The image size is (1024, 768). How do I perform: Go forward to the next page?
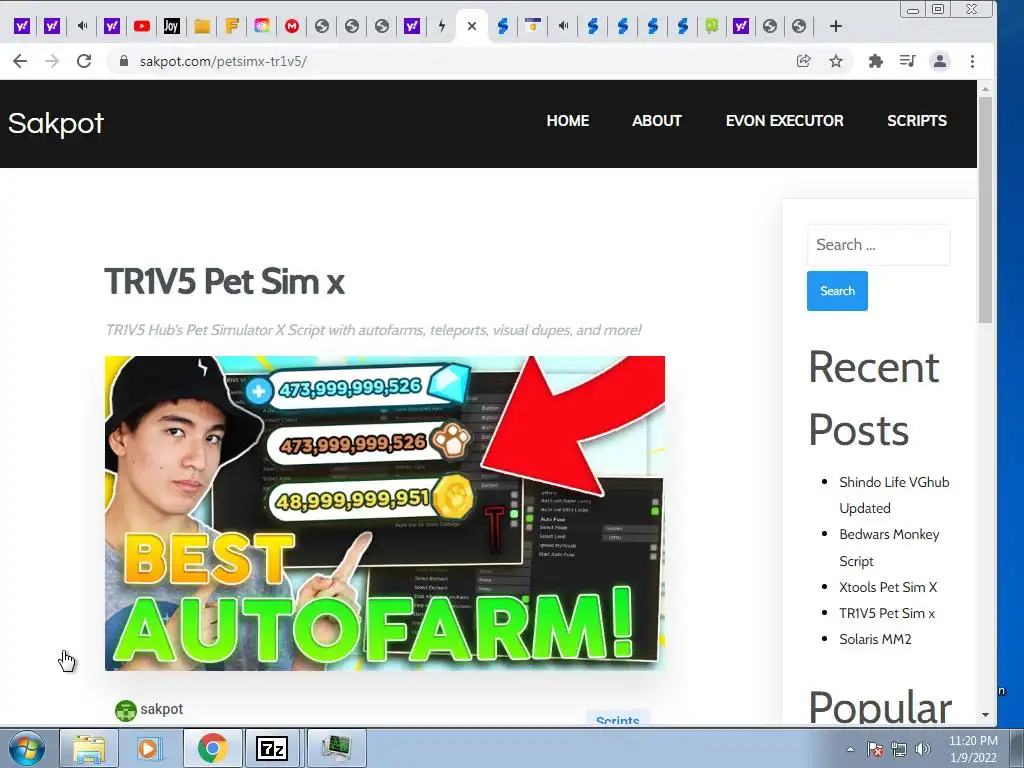tap(52, 61)
